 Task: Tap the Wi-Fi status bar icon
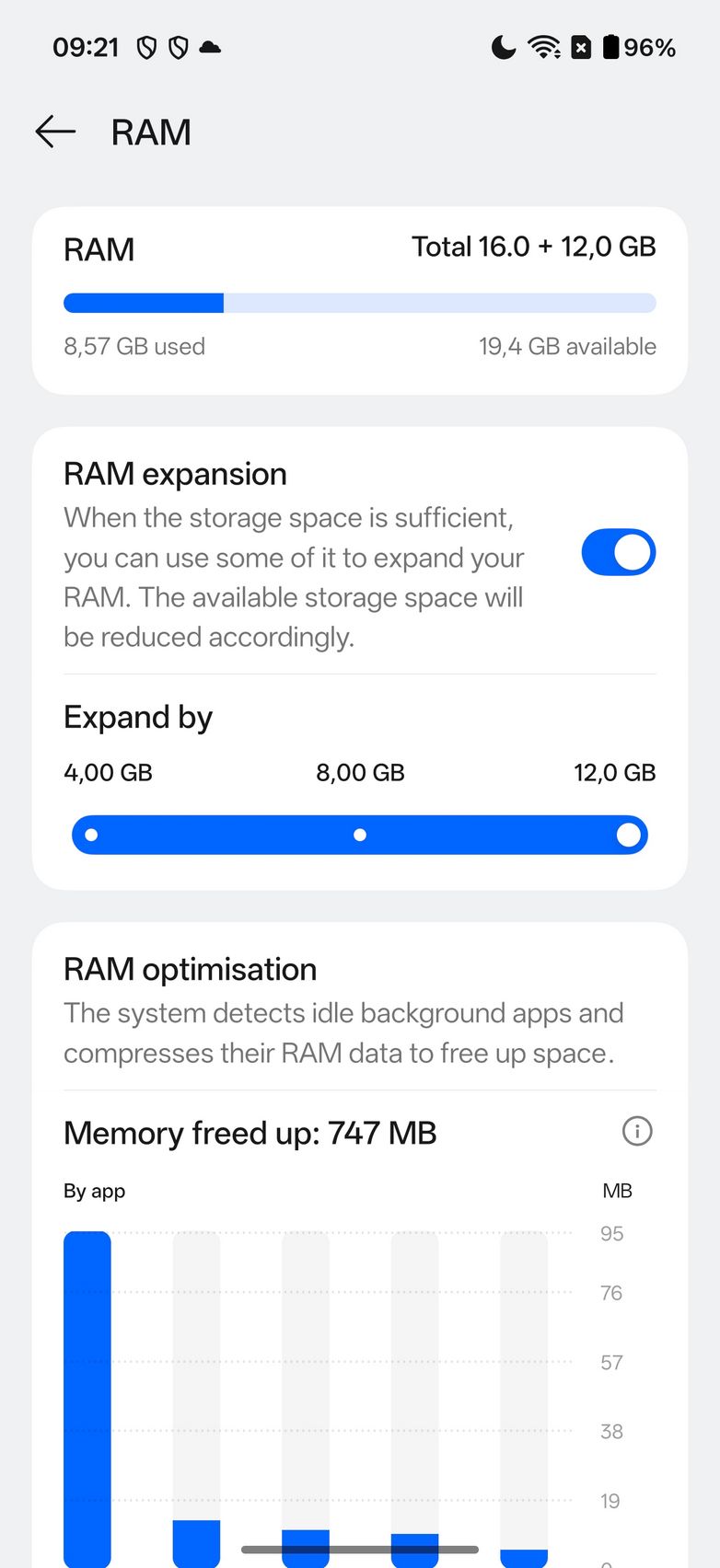click(x=544, y=47)
